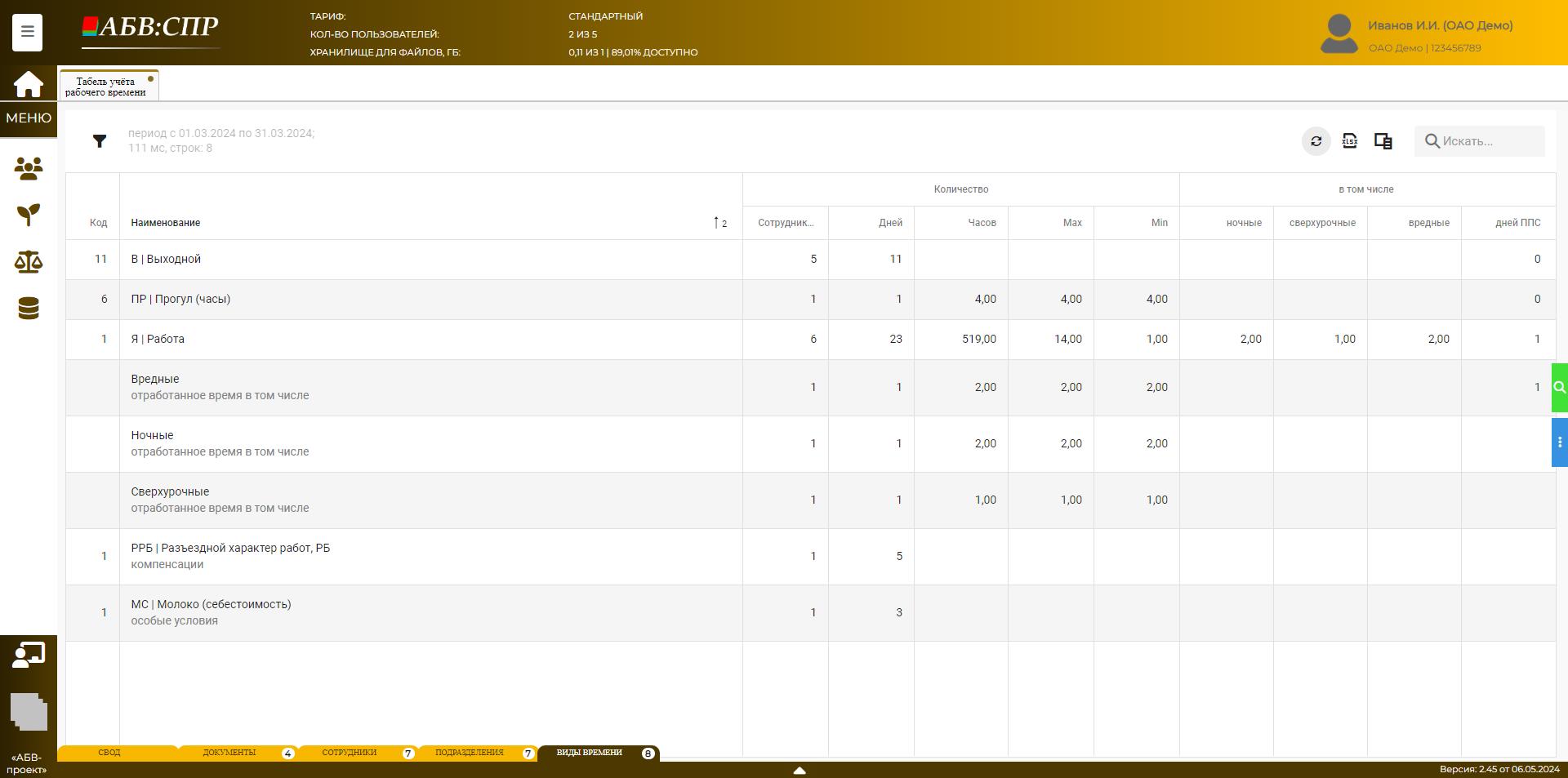
Task: Open the database stack sidebar icon
Action: pos(28,309)
